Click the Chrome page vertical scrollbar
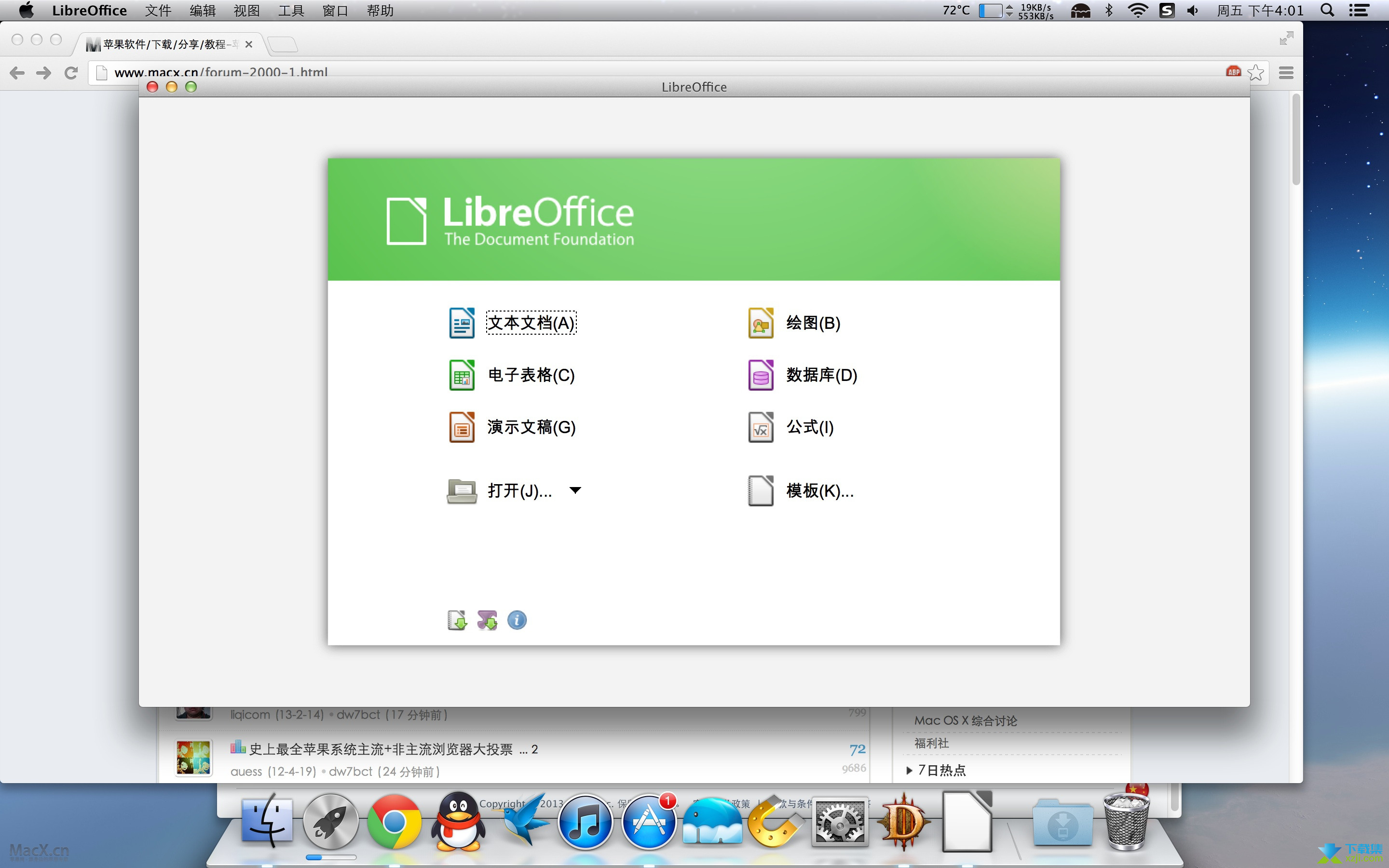The image size is (1389, 868). point(1296,139)
